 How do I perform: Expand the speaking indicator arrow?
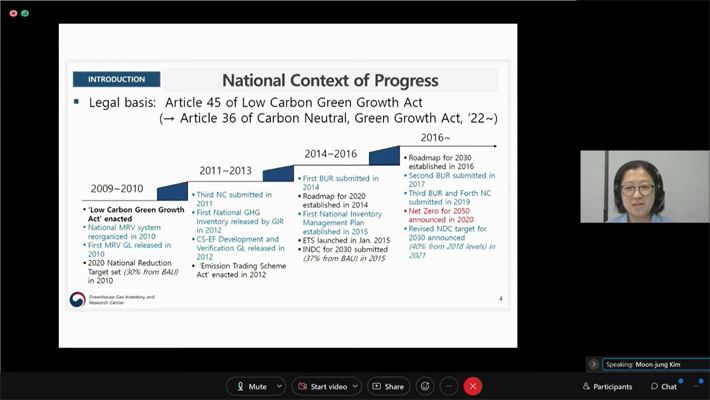click(593, 365)
